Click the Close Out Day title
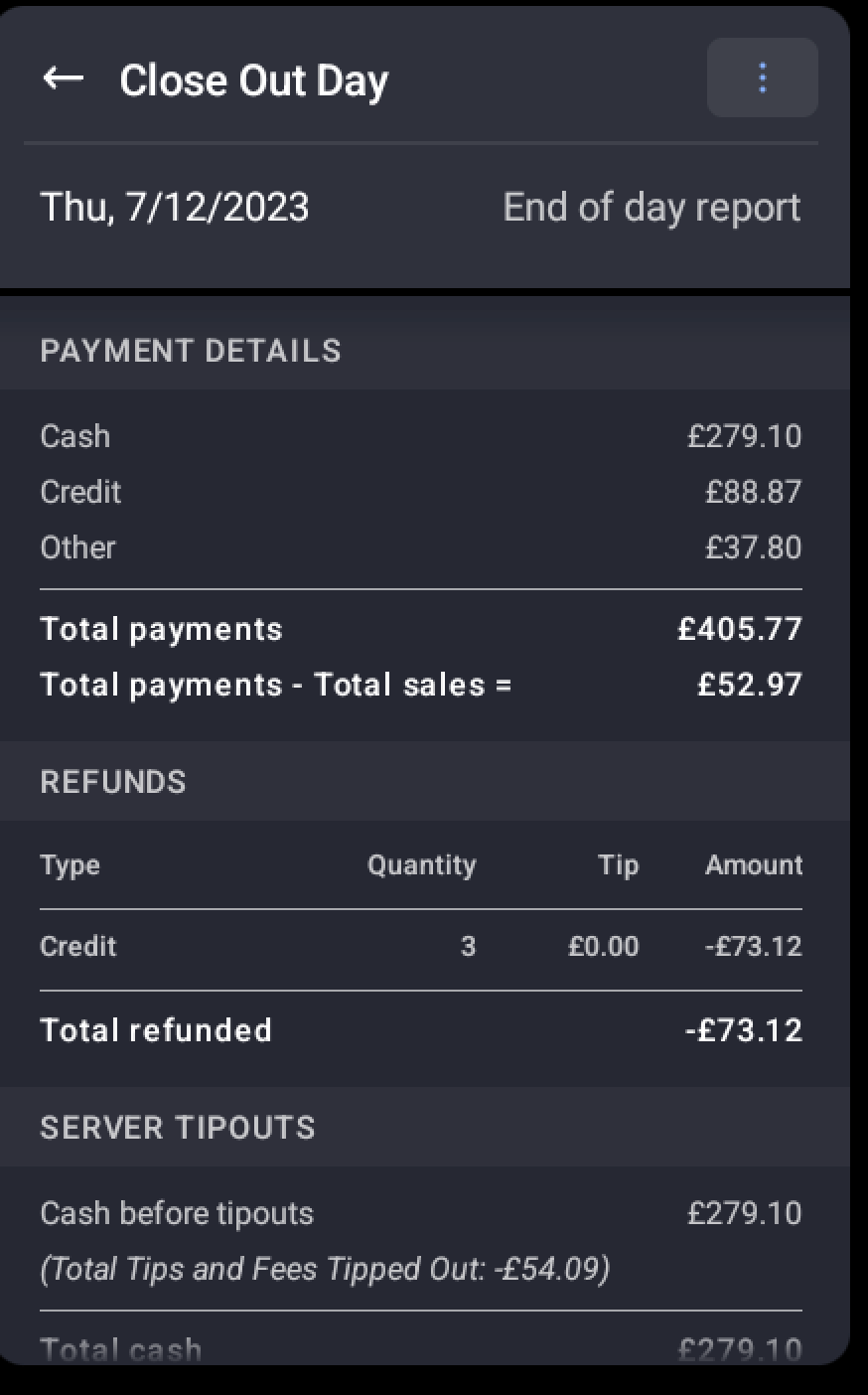868x1395 pixels. (x=253, y=80)
